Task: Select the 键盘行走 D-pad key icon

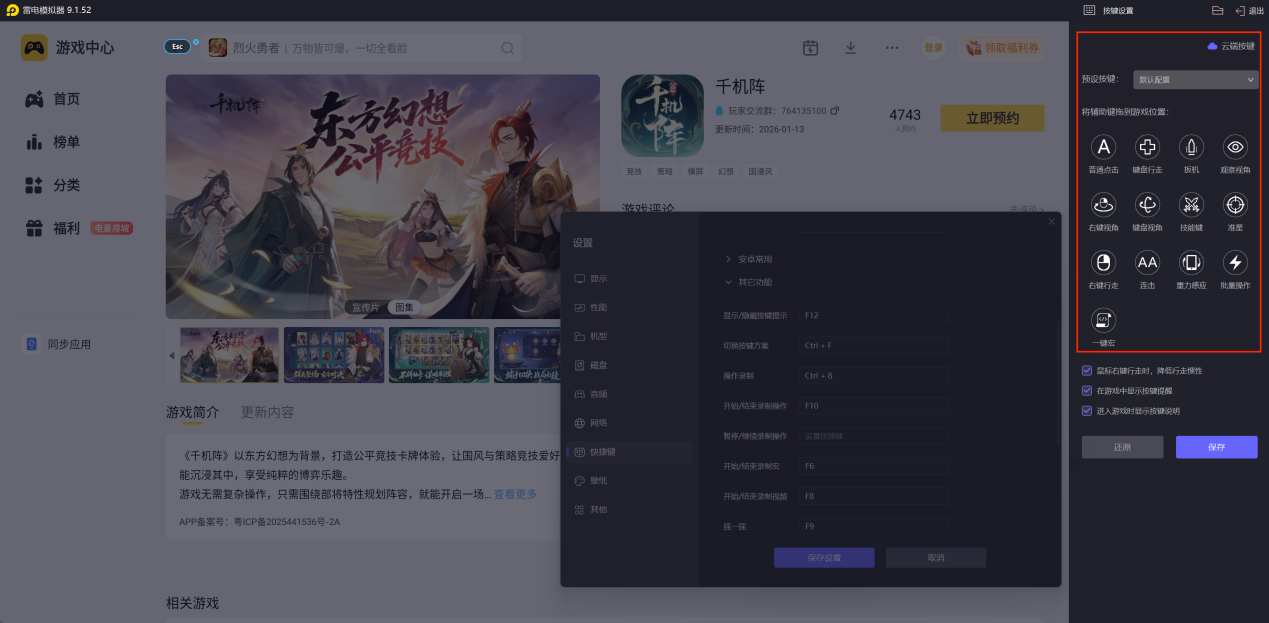Action: pos(1147,148)
